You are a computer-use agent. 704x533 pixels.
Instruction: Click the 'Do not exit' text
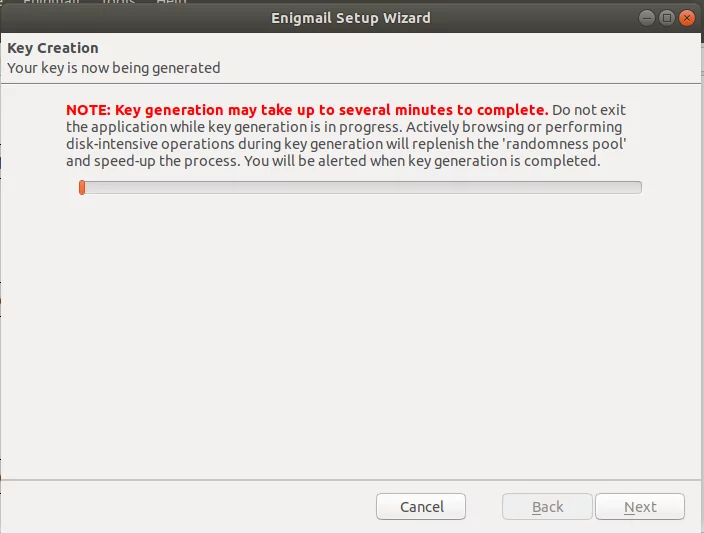(x=589, y=110)
